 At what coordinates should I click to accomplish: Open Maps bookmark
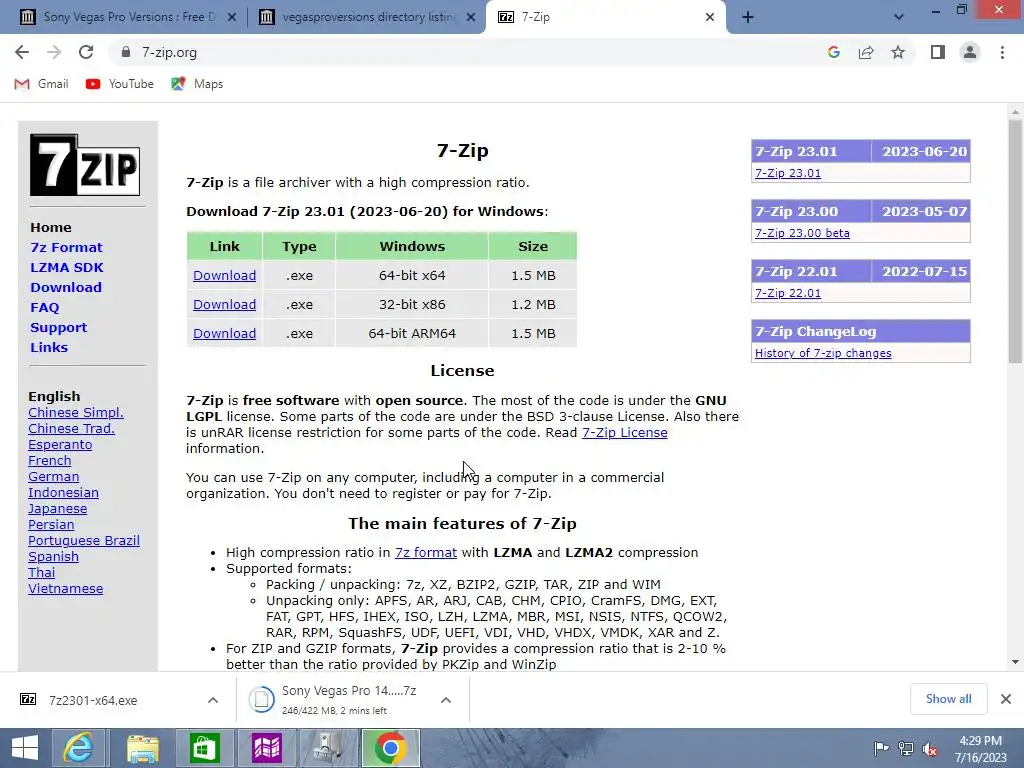coord(197,84)
